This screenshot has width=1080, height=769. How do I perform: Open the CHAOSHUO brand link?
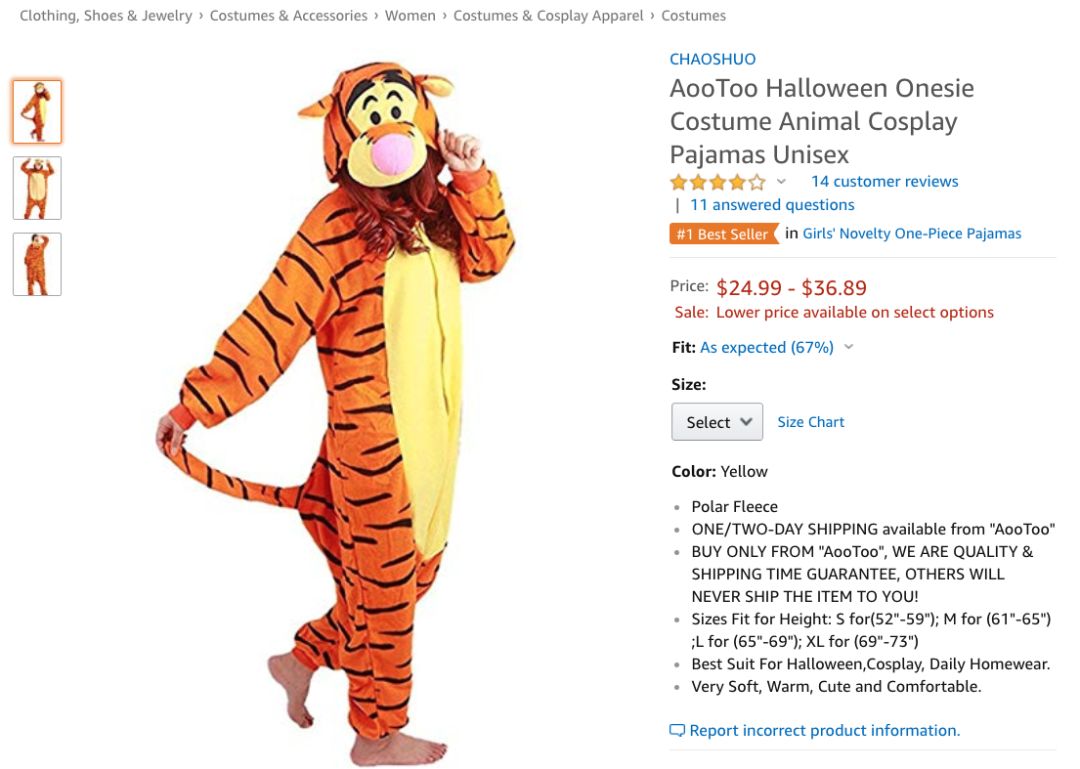[712, 59]
